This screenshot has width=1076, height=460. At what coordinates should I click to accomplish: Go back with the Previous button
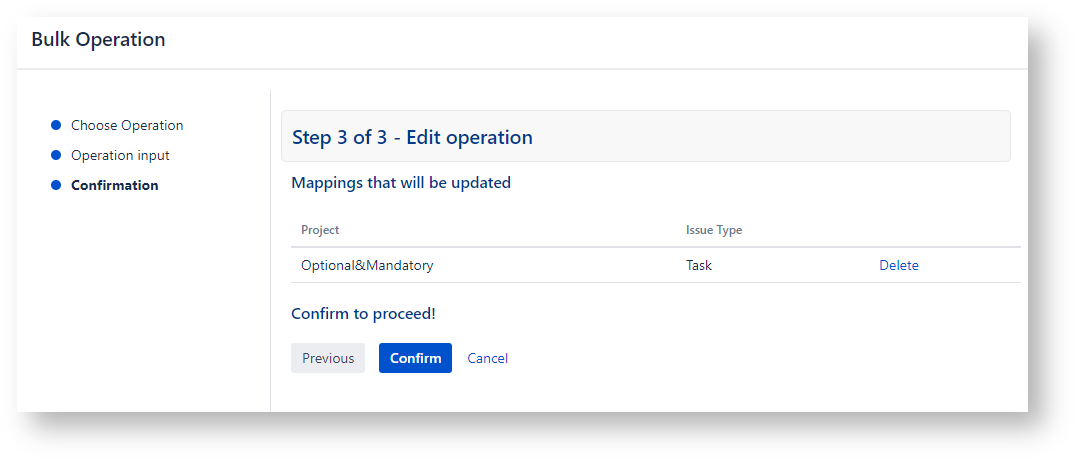(328, 358)
